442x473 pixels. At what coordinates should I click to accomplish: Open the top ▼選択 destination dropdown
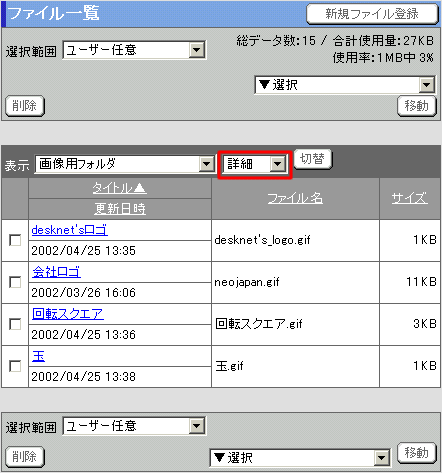(x=345, y=85)
